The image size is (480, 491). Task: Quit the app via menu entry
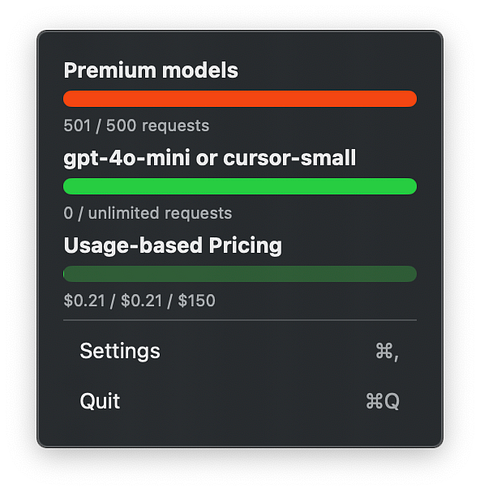240,401
